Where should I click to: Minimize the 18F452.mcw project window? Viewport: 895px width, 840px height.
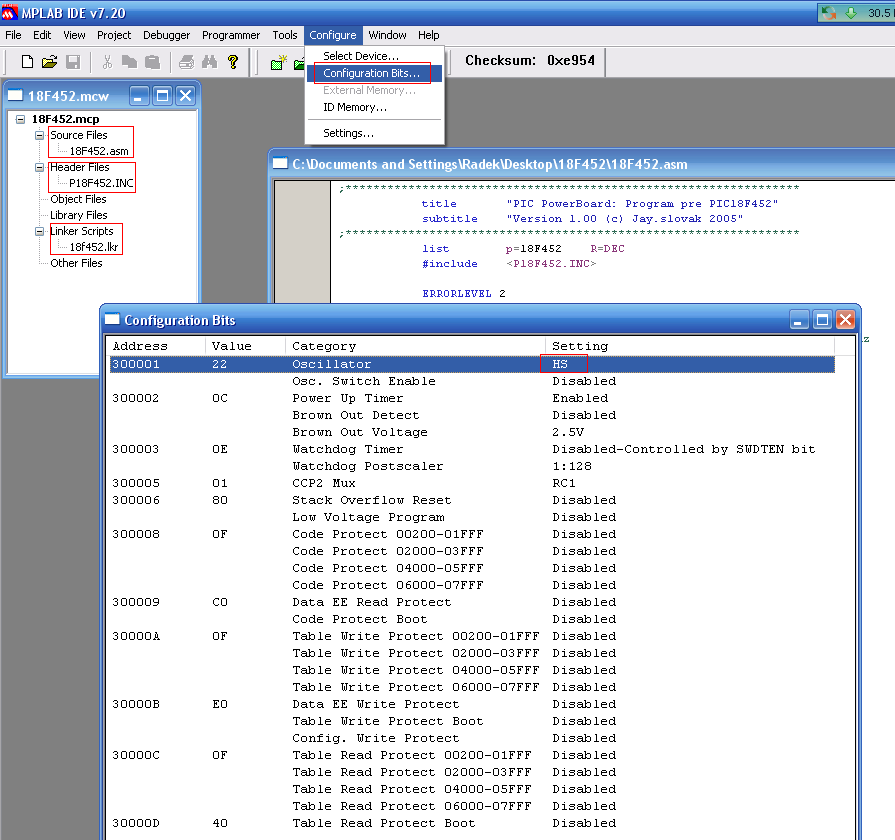tap(139, 95)
